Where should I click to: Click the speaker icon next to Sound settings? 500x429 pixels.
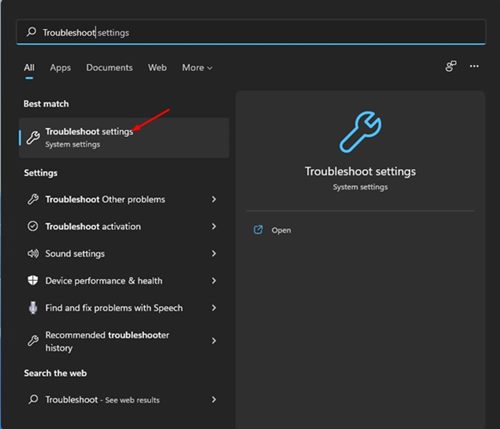point(33,253)
